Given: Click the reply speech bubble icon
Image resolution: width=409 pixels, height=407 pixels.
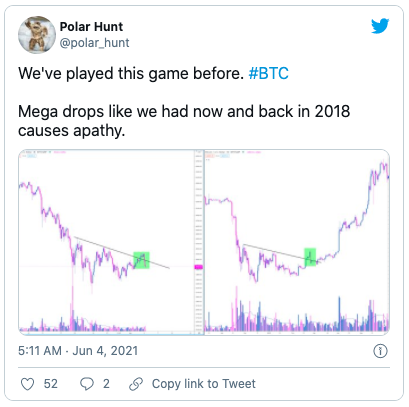Looking at the screenshot, I should coord(87,384).
